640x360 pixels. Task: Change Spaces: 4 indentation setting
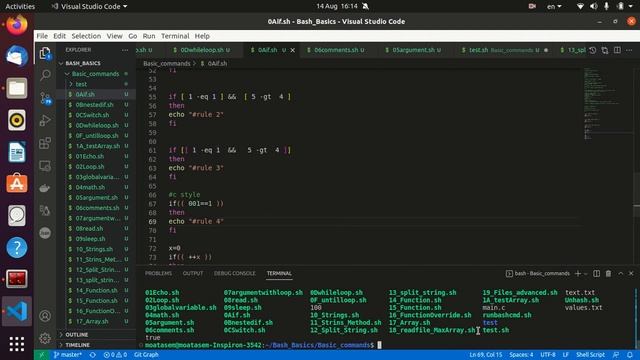tap(521, 355)
